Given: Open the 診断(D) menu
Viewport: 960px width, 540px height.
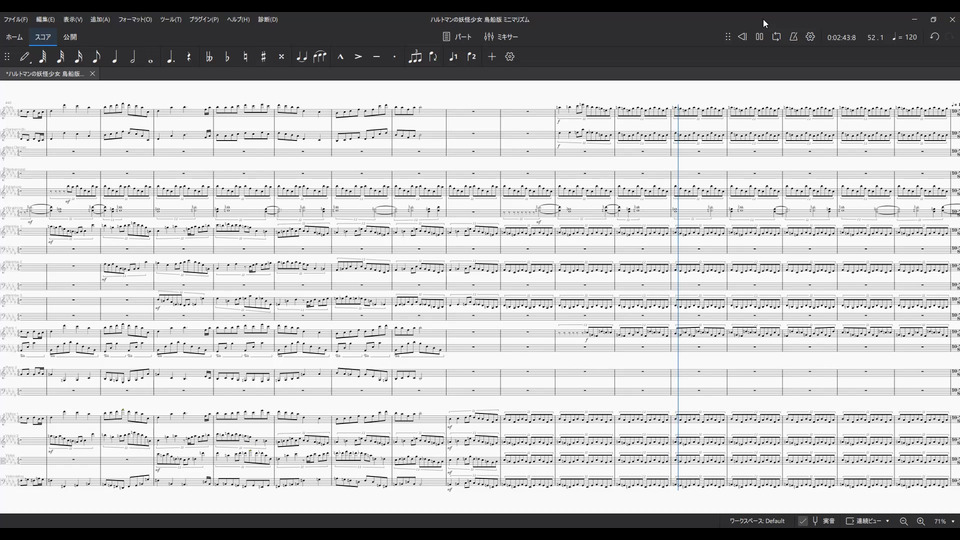Looking at the screenshot, I should tap(268, 20).
